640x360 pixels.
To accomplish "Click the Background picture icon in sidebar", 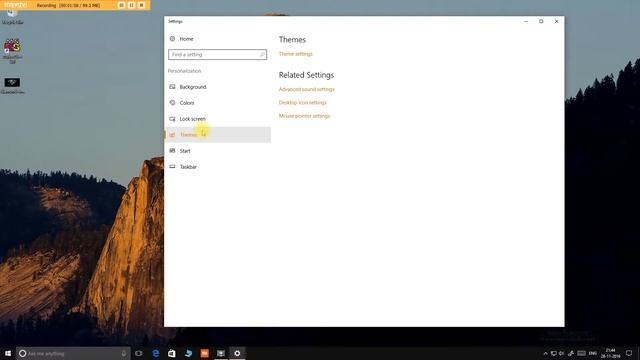I will pyautogui.click(x=172, y=87).
